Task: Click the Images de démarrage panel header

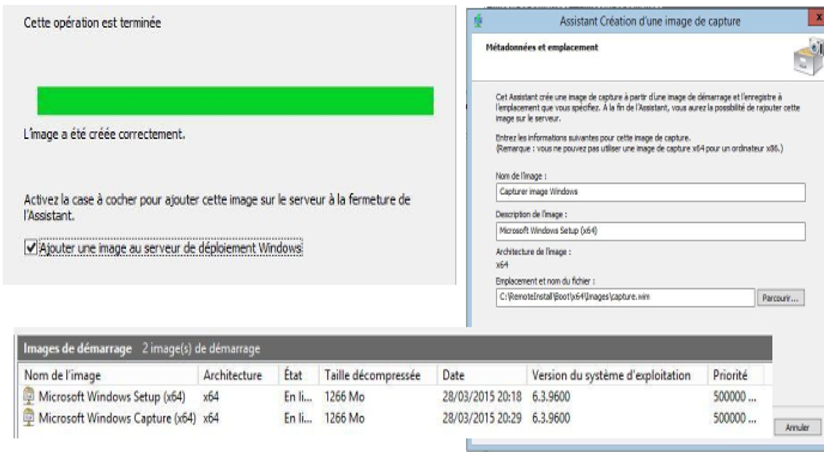Action: point(395,348)
